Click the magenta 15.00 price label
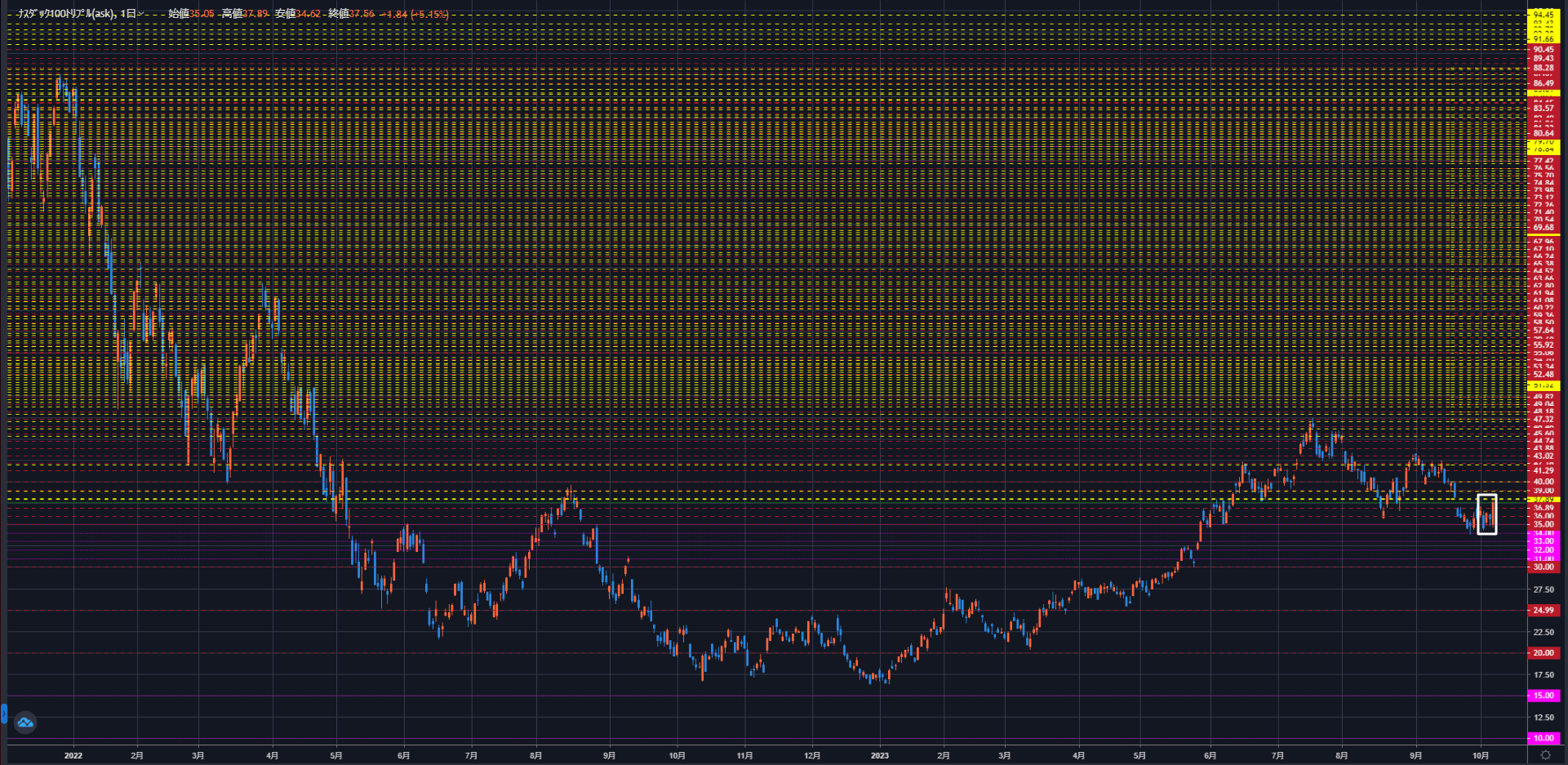This screenshot has height=765, width=1568. [1543, 696]
